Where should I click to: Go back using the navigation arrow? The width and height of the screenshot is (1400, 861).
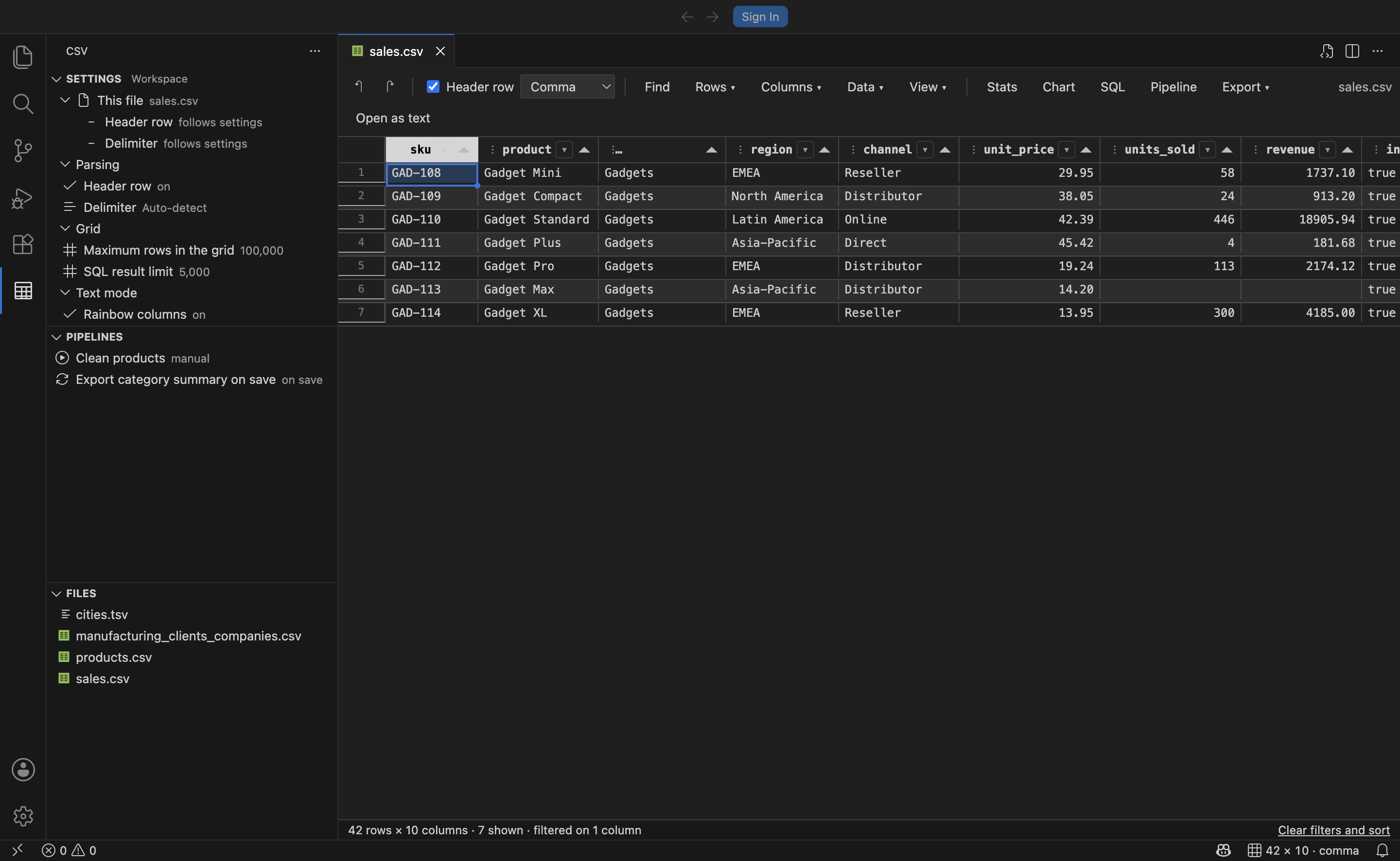point(687,17)
